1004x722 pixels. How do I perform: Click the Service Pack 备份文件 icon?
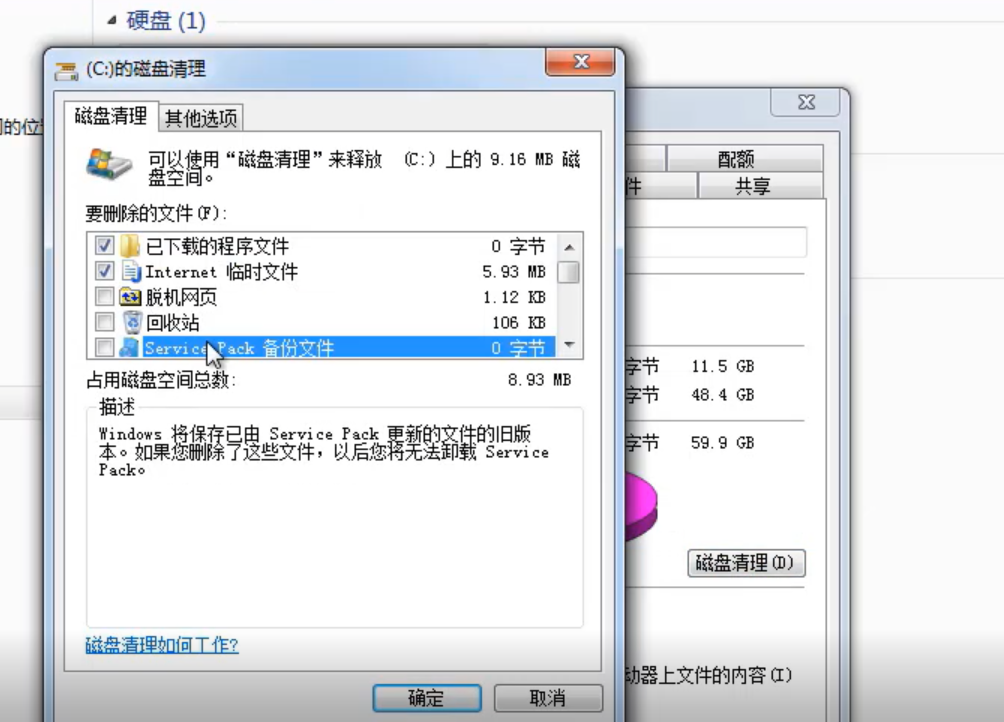coord(129,348)
